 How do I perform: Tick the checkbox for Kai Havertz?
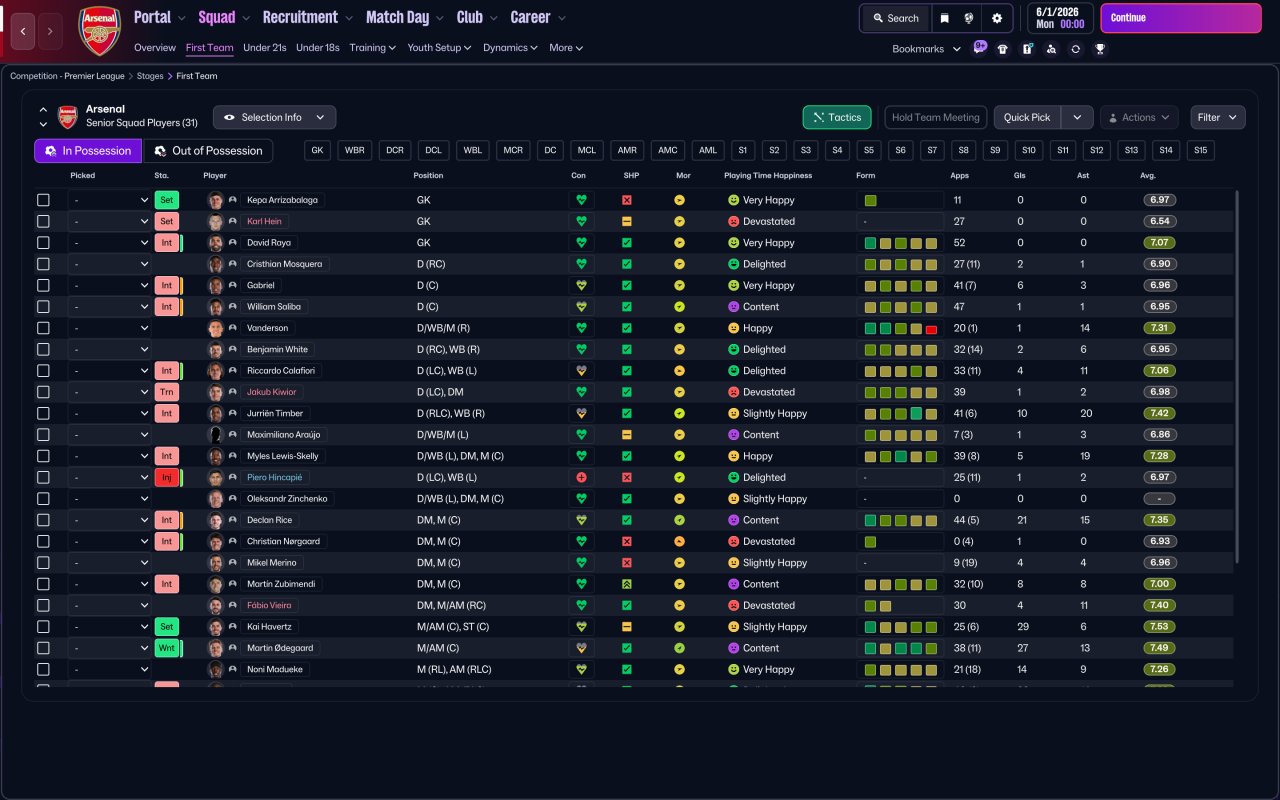click(x=43, y=627)
